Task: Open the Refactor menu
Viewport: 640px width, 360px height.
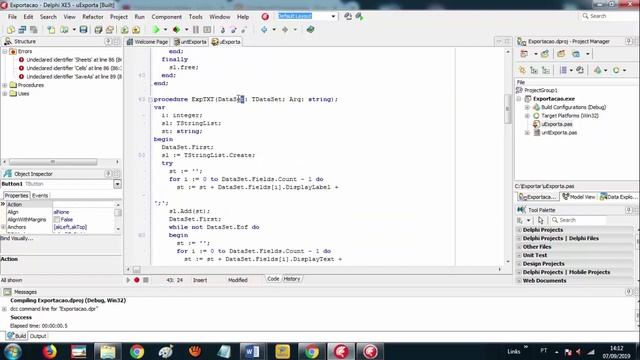Action: [x=93, y=17]
